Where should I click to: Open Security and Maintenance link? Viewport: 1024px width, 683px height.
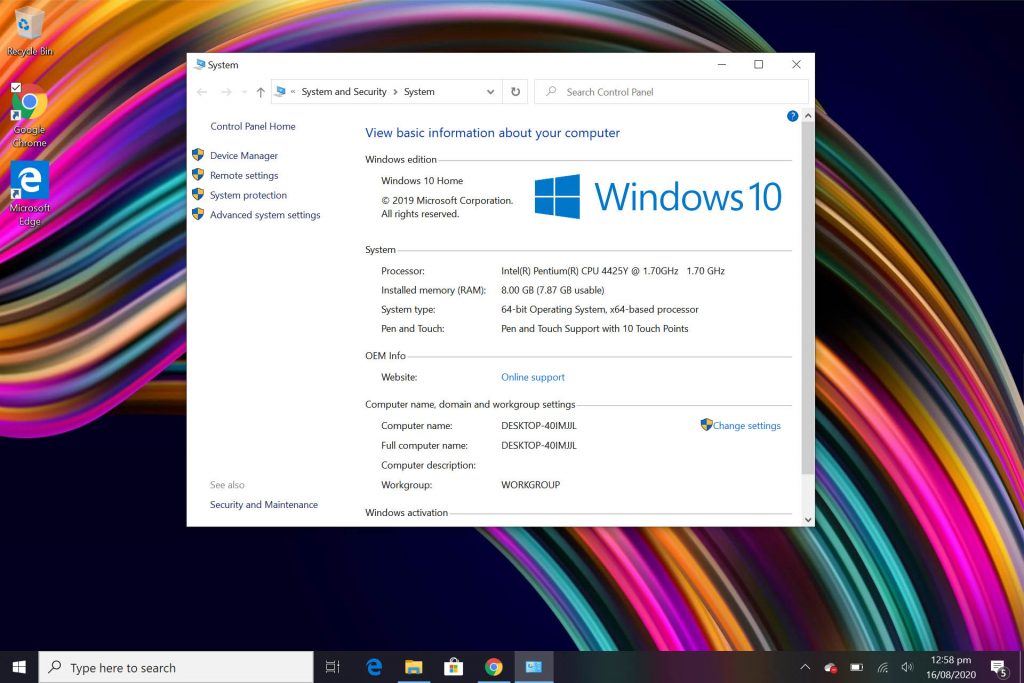point(264,505)
